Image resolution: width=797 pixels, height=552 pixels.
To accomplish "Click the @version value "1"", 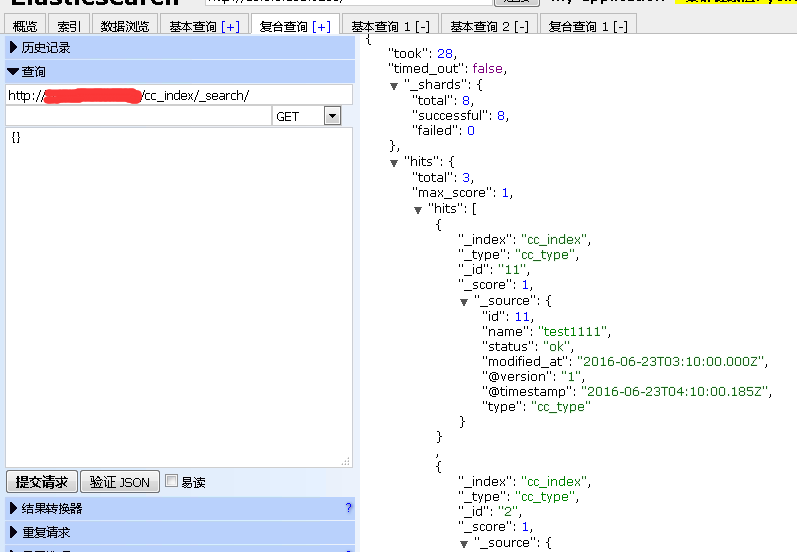I will coord(571,377).
